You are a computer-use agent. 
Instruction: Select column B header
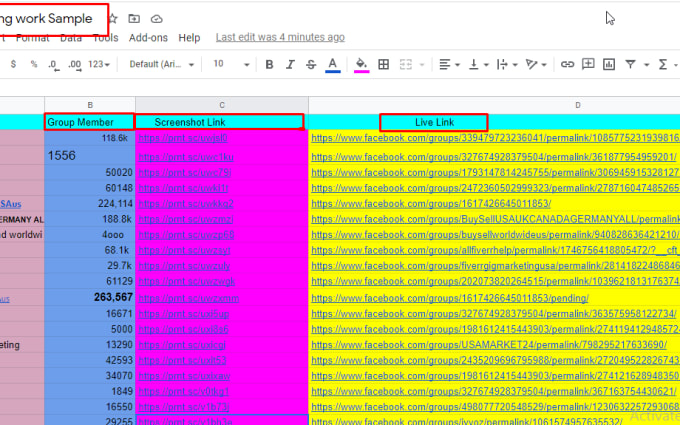pos(90,105)
